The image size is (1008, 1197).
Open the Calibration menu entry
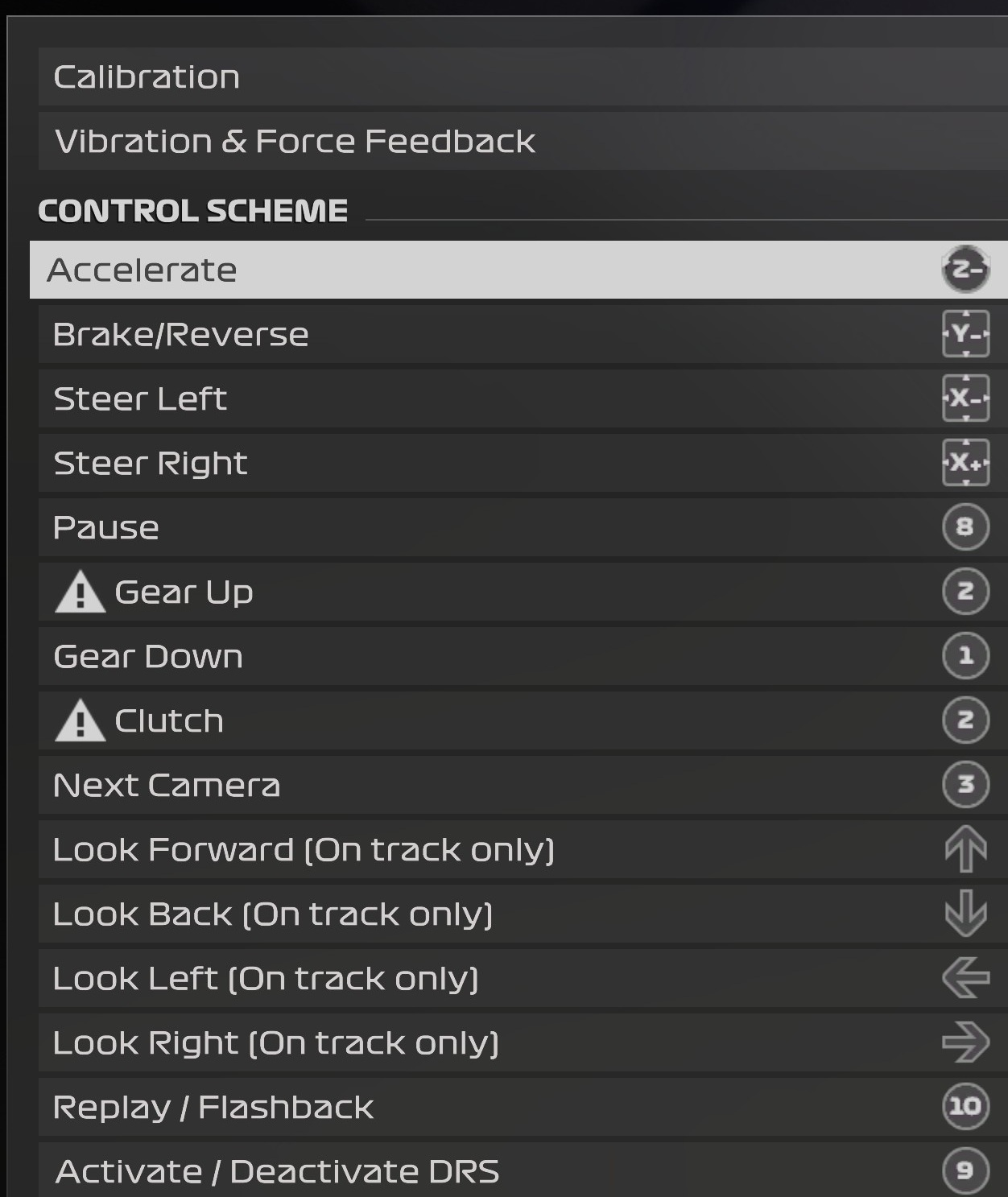[147, 77]
